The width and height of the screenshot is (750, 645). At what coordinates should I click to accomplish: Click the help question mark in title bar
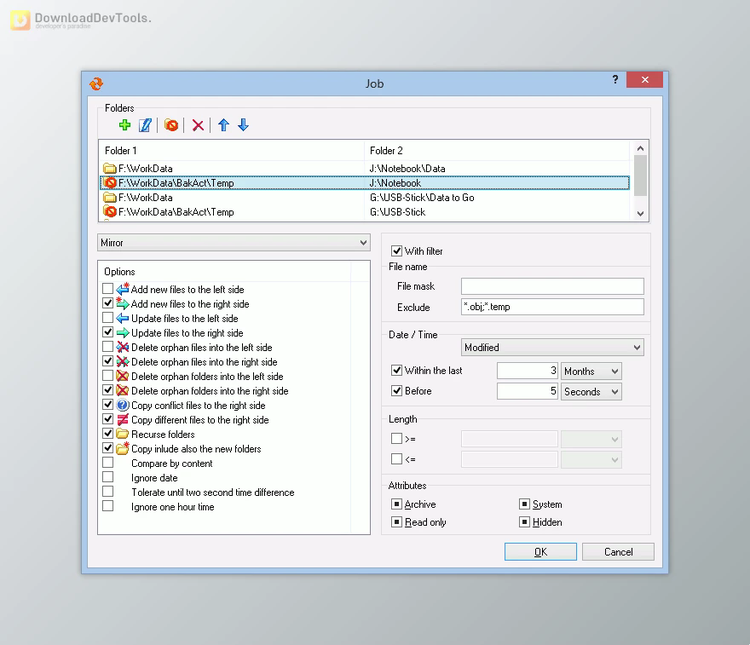[x=615, y=79]
